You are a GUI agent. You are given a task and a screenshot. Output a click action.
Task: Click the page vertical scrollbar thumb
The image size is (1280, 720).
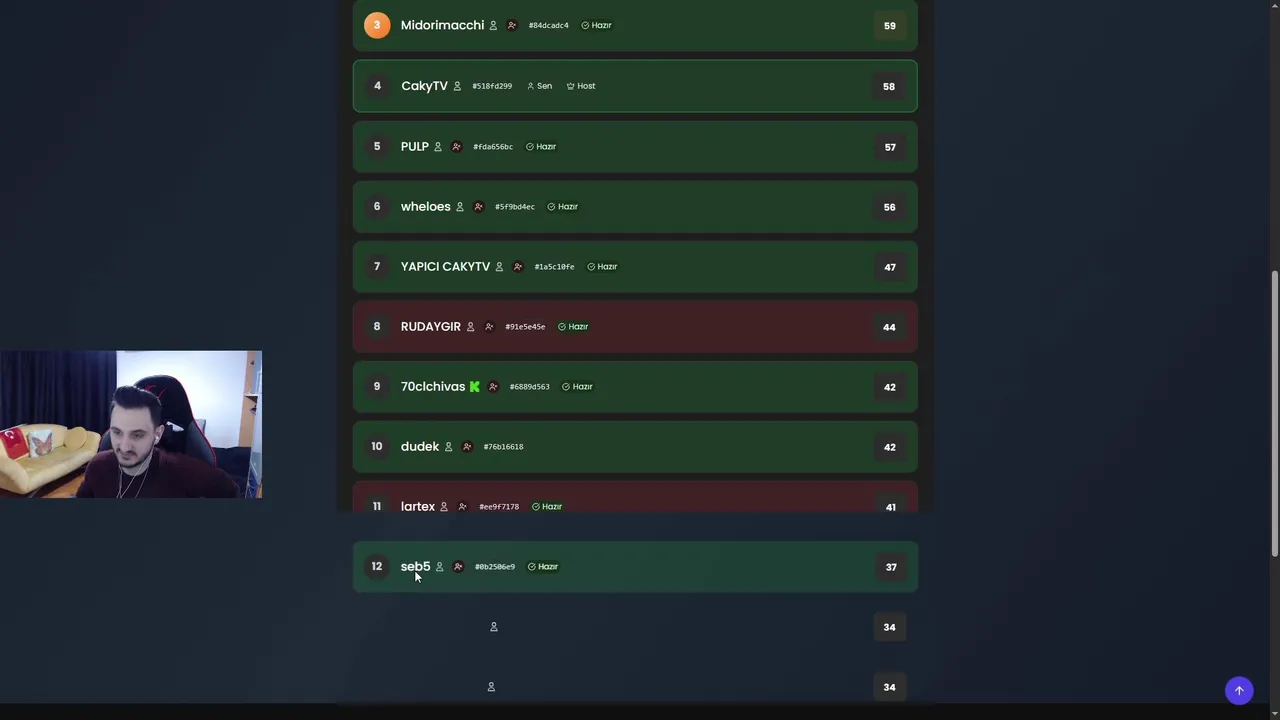(1275, 413)
